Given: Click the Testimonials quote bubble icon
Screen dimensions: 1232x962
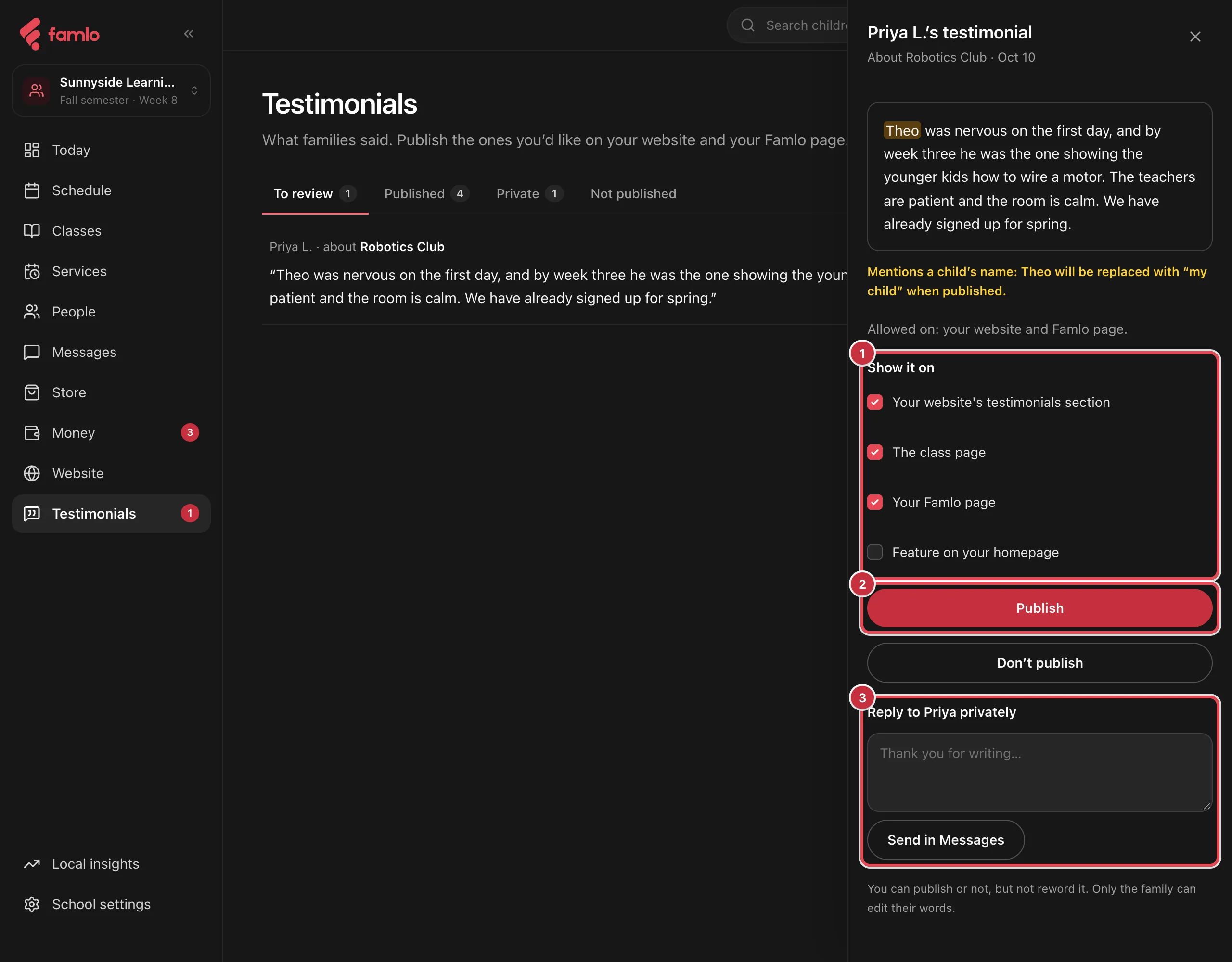Looking at the screenshot, I should [x=32, y=514].
